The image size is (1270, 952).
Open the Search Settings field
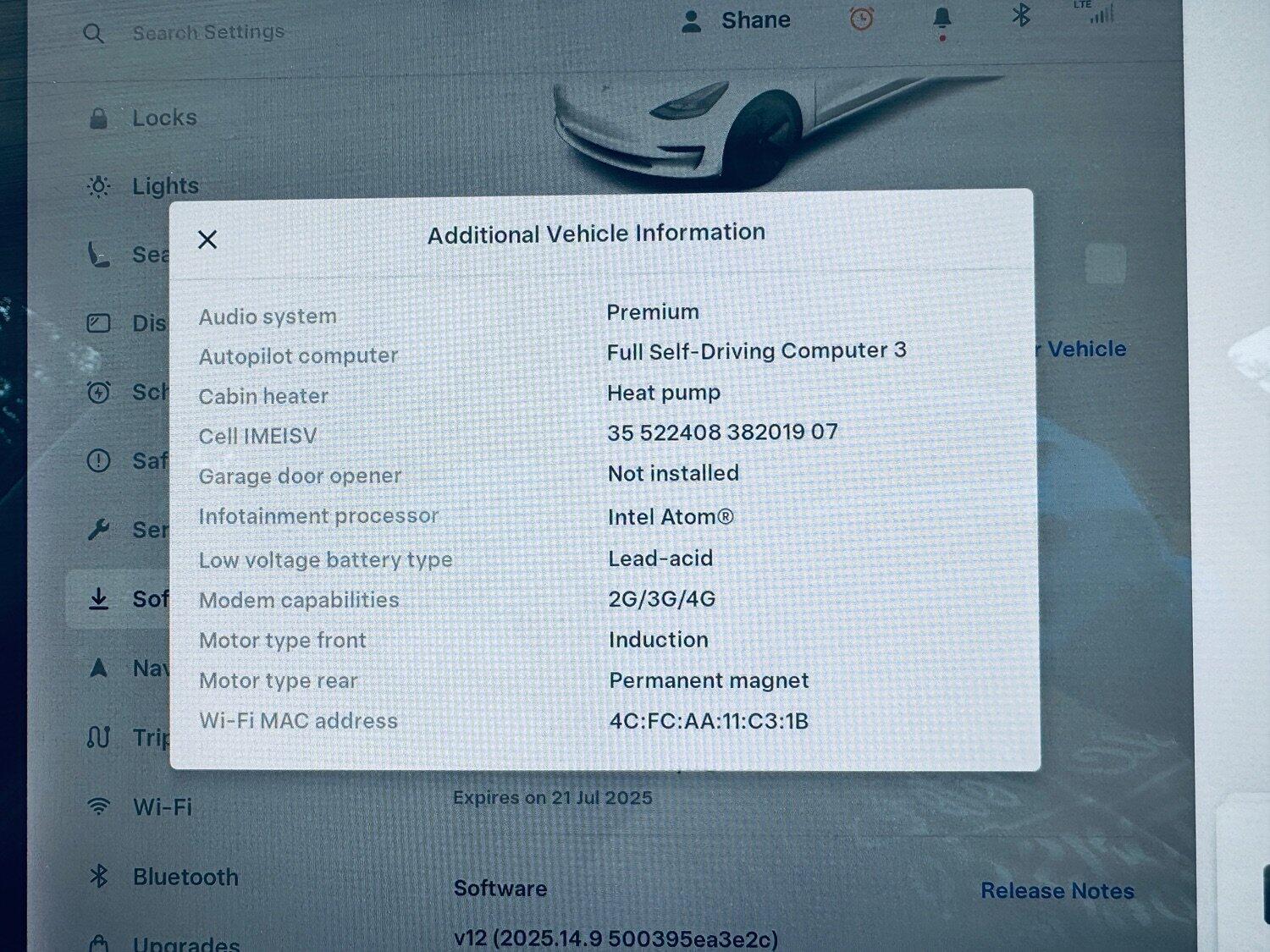click(x=208, y=33)
